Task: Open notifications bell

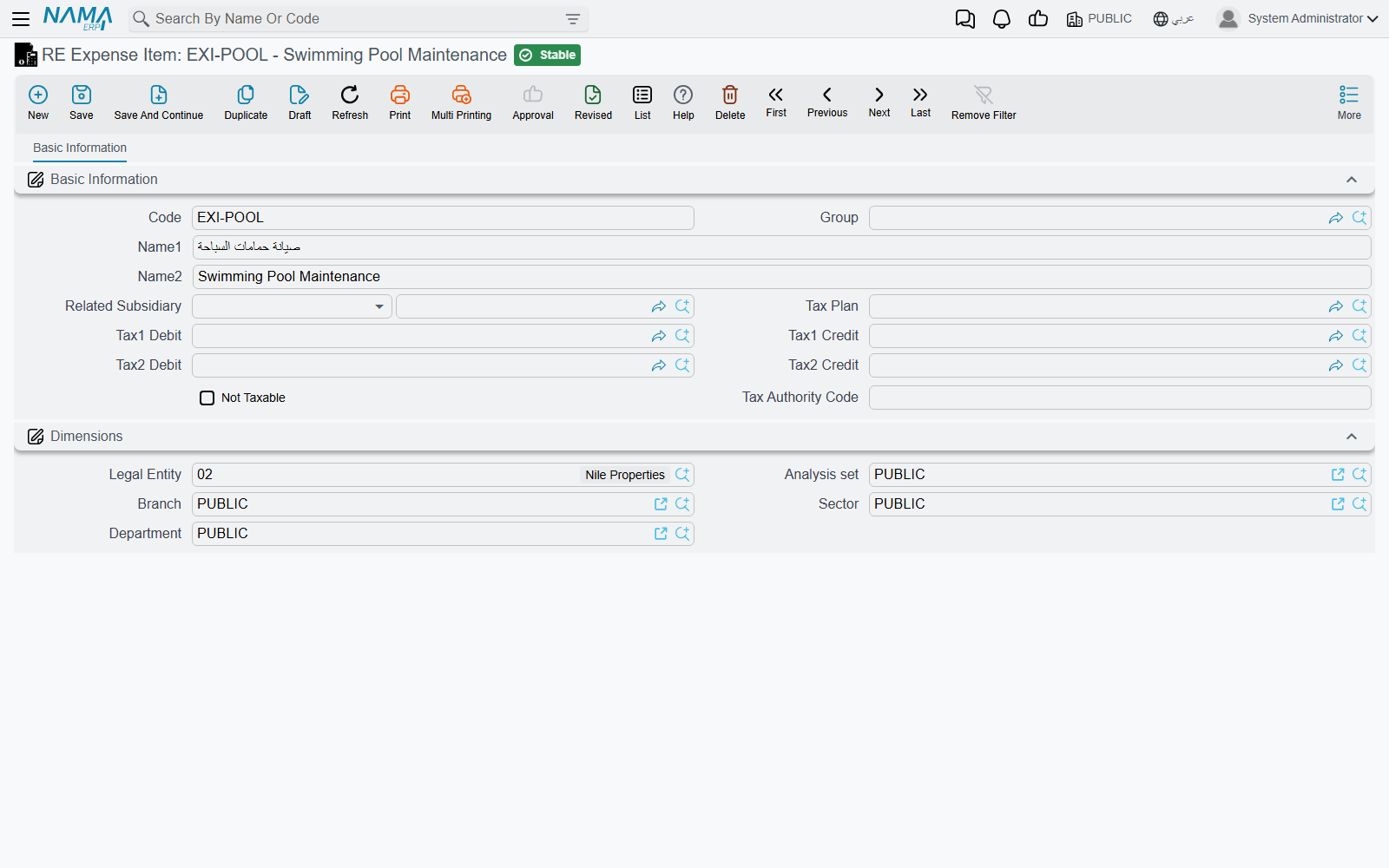Action: tap(1002, 19)
